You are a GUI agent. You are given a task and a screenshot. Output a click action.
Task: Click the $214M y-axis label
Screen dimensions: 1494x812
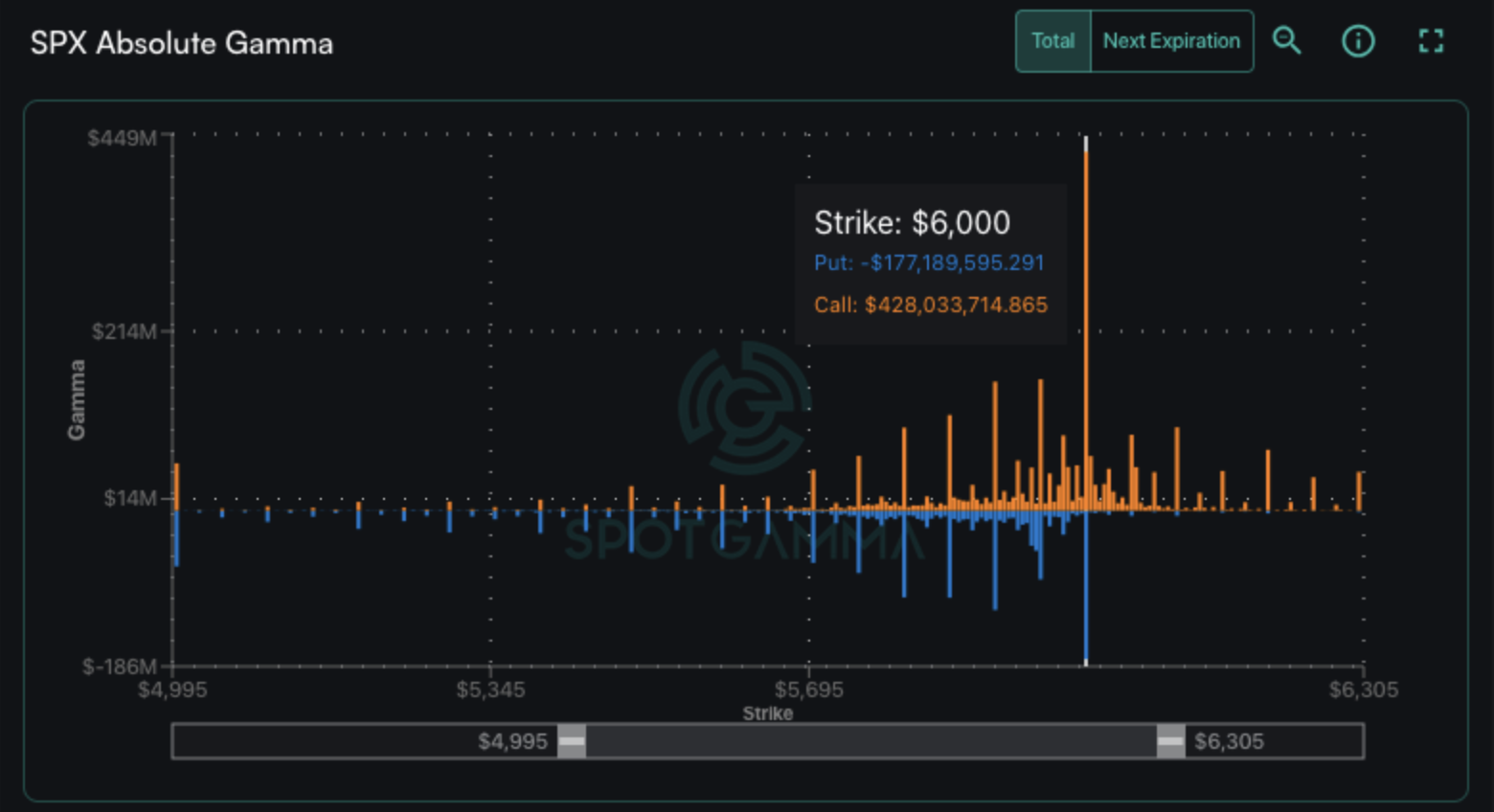pyautogui.click(x=124, y=331)
